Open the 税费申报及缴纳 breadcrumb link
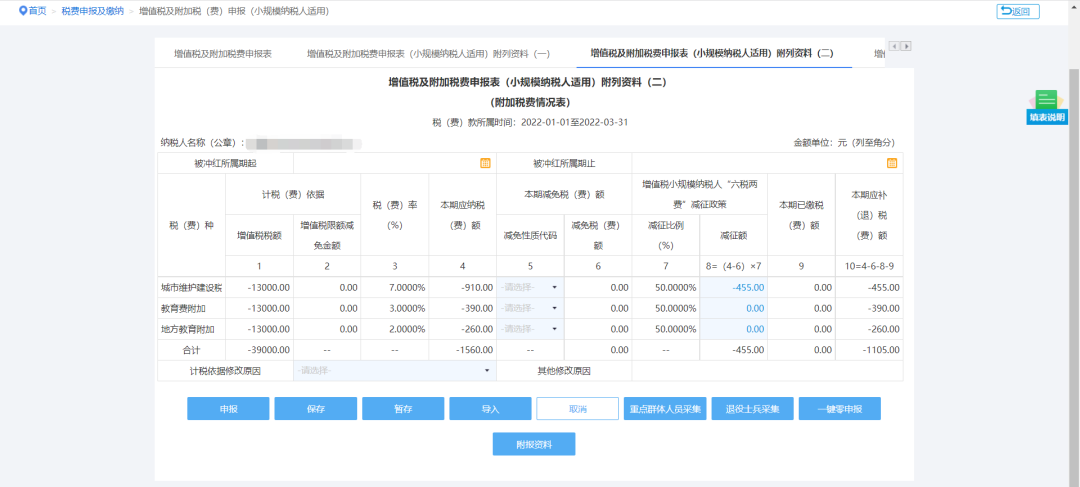 click(92, 11)
